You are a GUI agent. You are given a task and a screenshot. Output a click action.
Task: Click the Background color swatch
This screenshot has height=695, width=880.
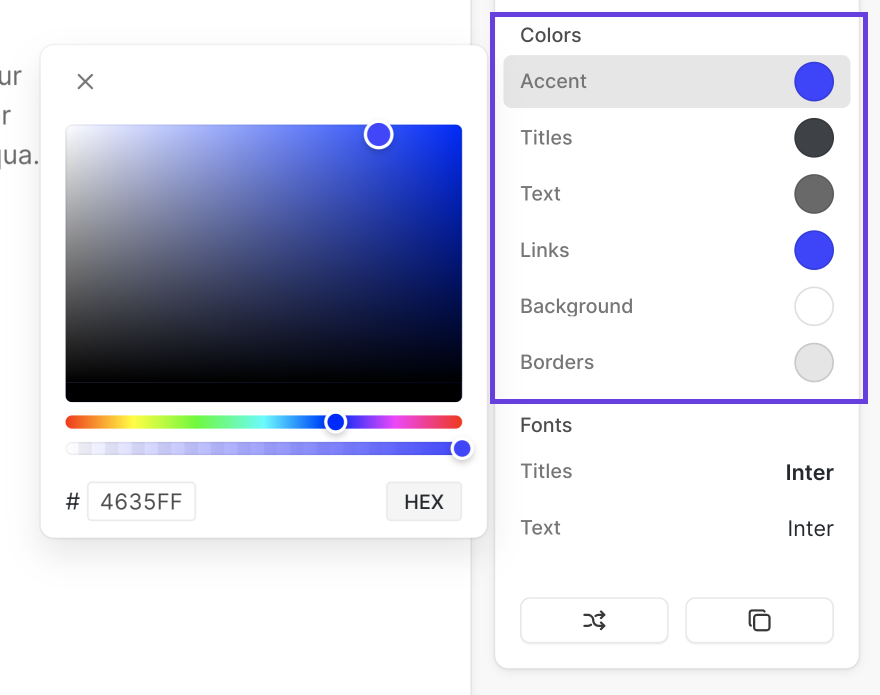click(814, 306)
